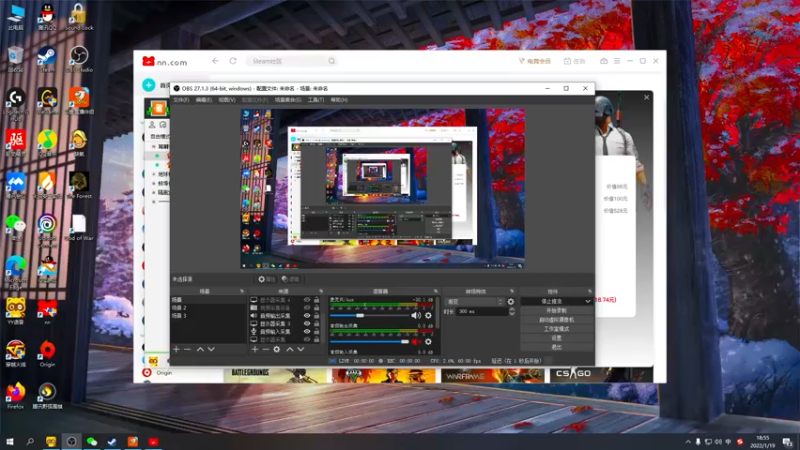The width and height of the screenshot is (800, 450).
Task: Toggle visibility eye of fourth source row
Action: [307, 323]
